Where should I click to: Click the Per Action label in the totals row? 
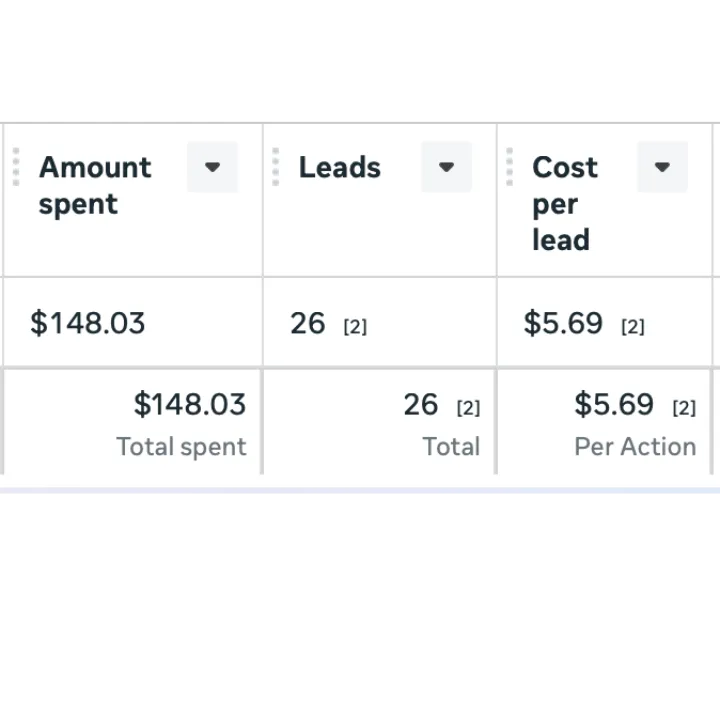pyautogui.click(x=635, y=447)
